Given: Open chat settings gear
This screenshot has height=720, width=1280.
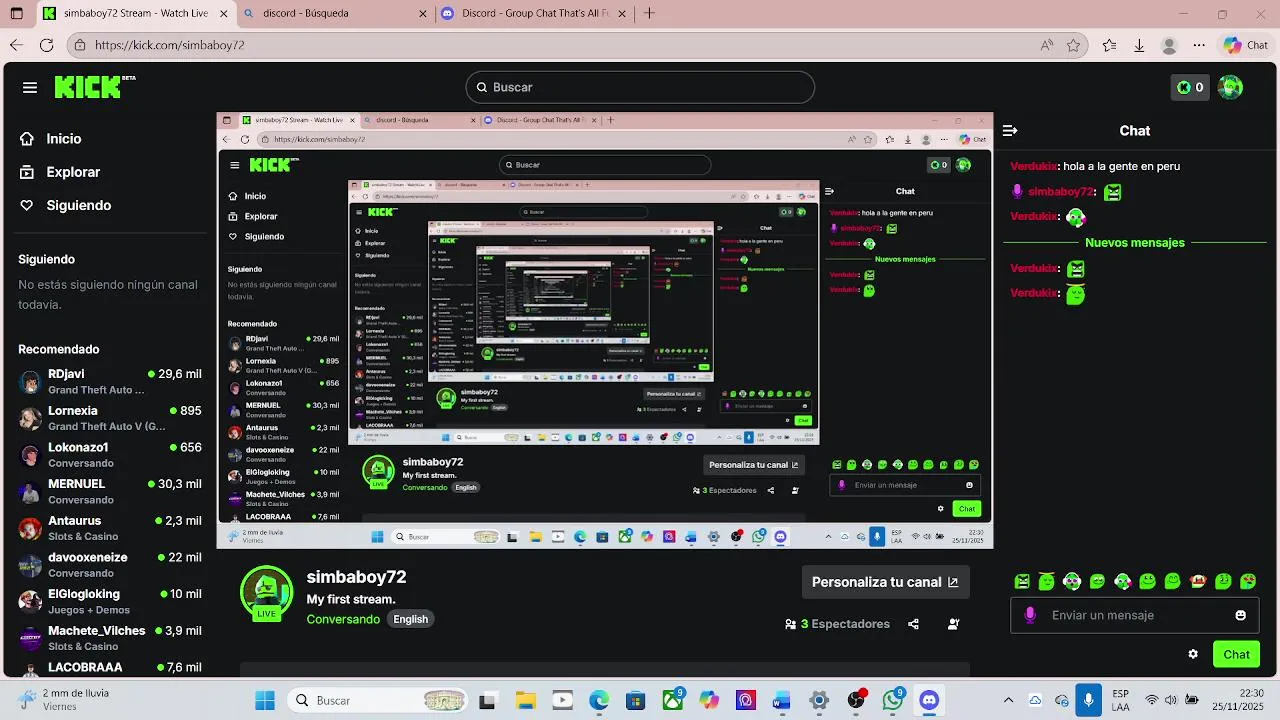Looking at the screenshot, I should [1193, 654].
